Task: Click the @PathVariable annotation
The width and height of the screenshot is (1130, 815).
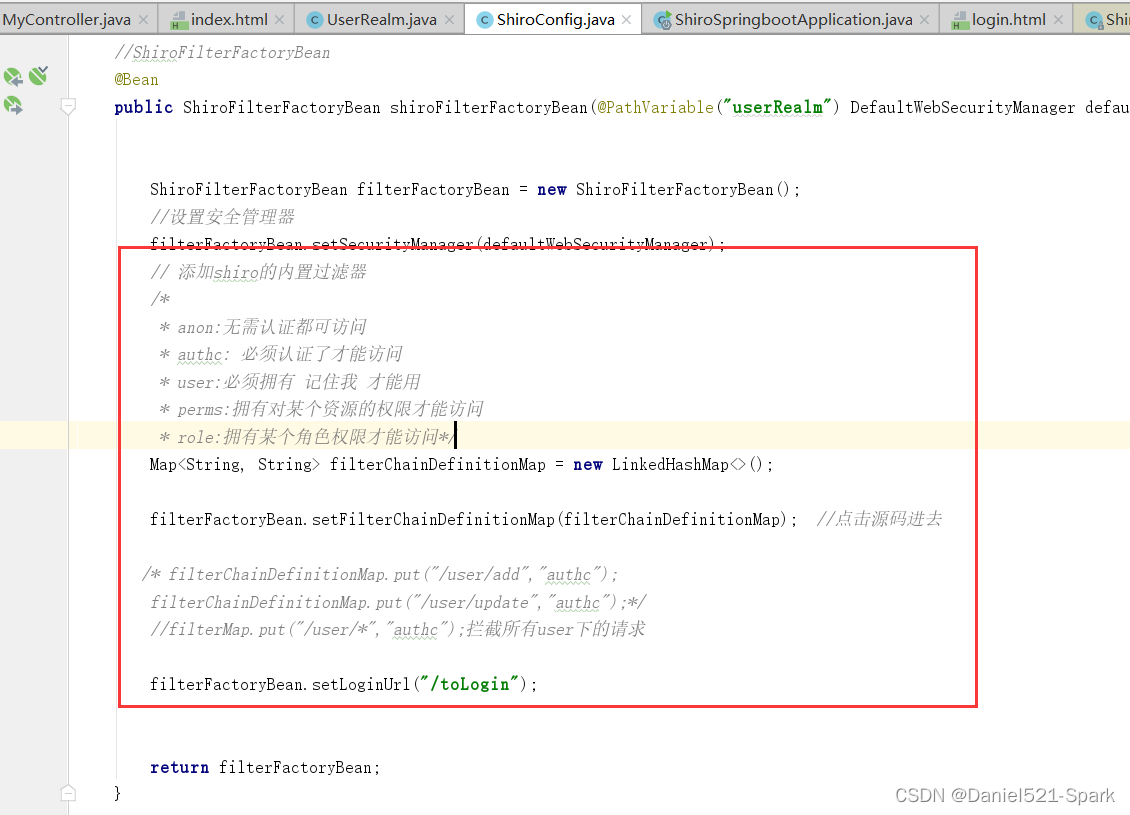Action: pyautogui.click(x=654, y=107)
